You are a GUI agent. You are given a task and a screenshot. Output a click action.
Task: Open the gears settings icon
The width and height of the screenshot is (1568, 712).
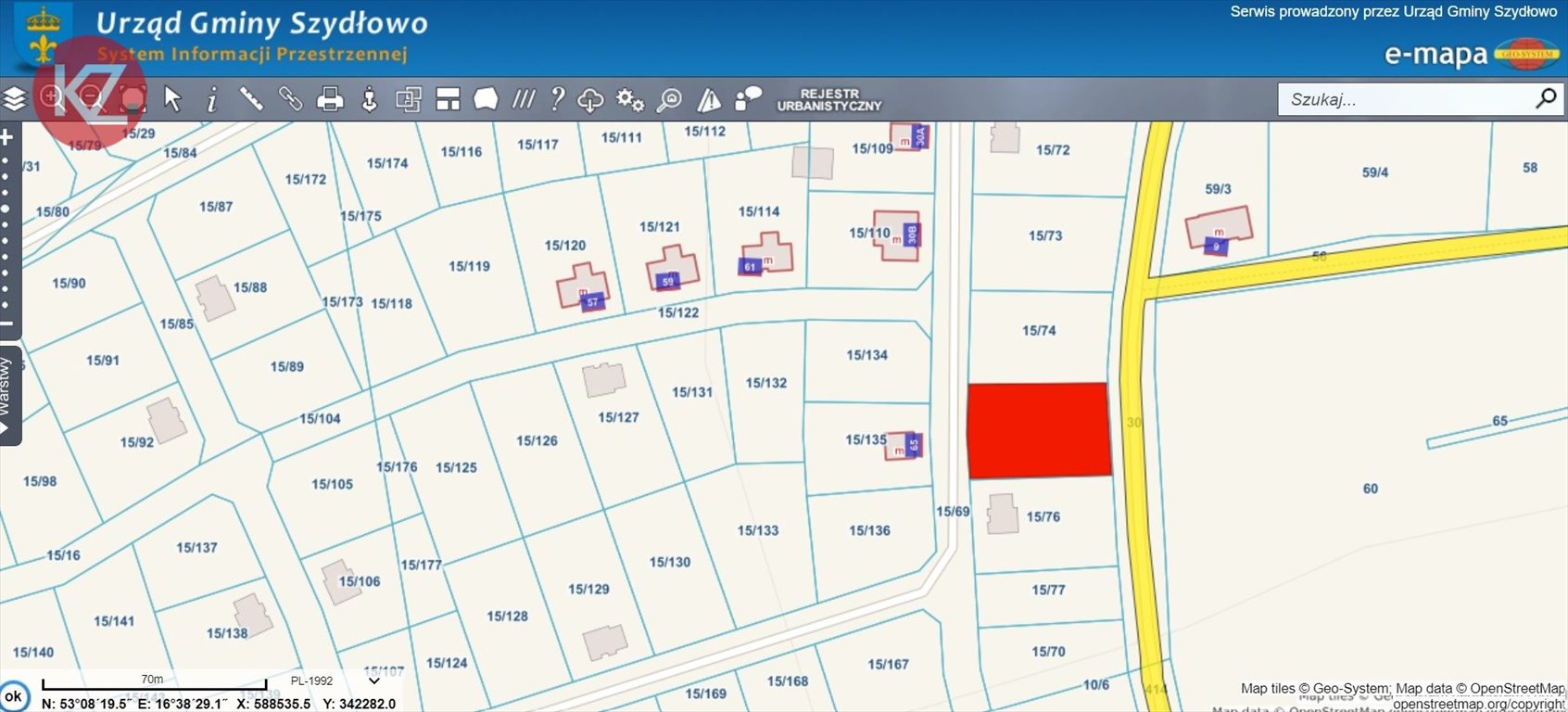630,99
